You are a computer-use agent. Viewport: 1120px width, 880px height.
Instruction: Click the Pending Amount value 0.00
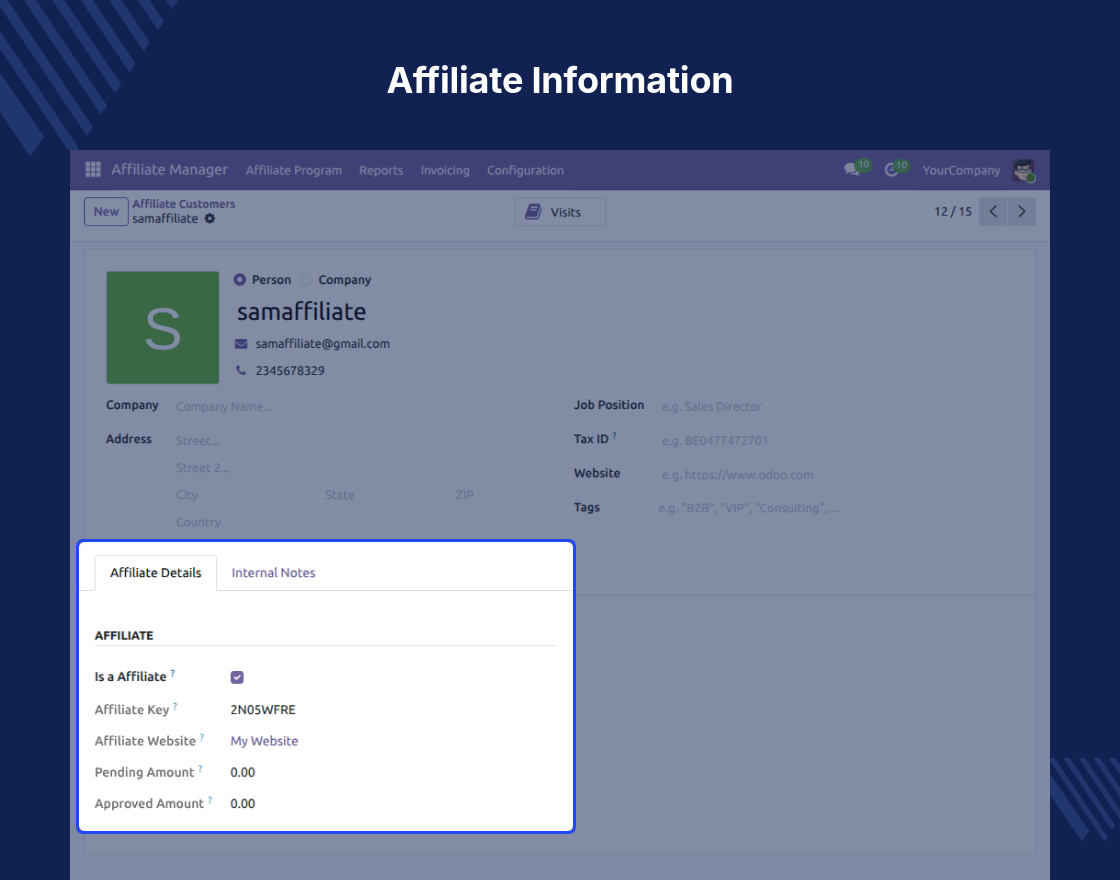click(243, 772)
